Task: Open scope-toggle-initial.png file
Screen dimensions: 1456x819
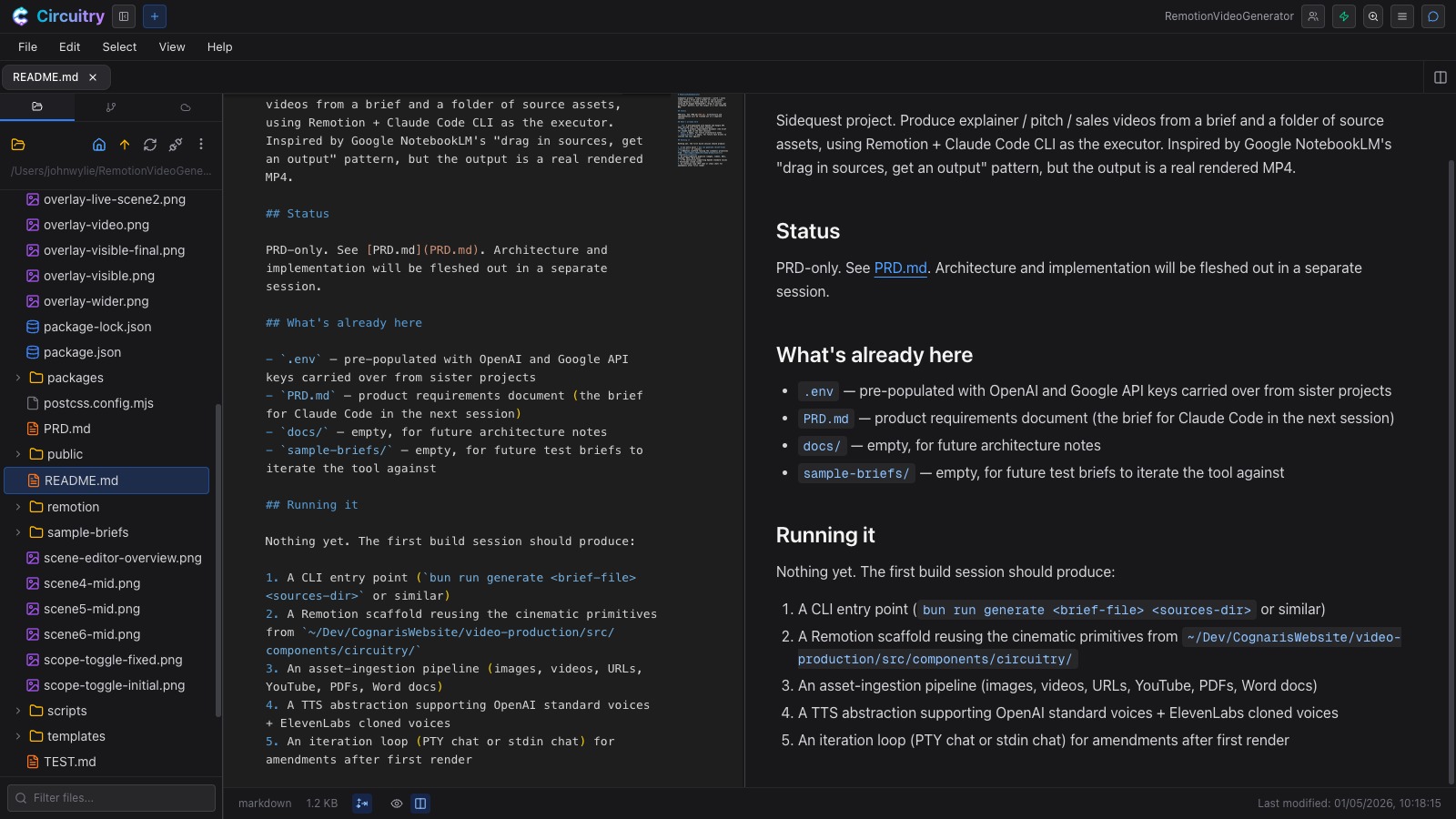Action: [x=106, y=685]
